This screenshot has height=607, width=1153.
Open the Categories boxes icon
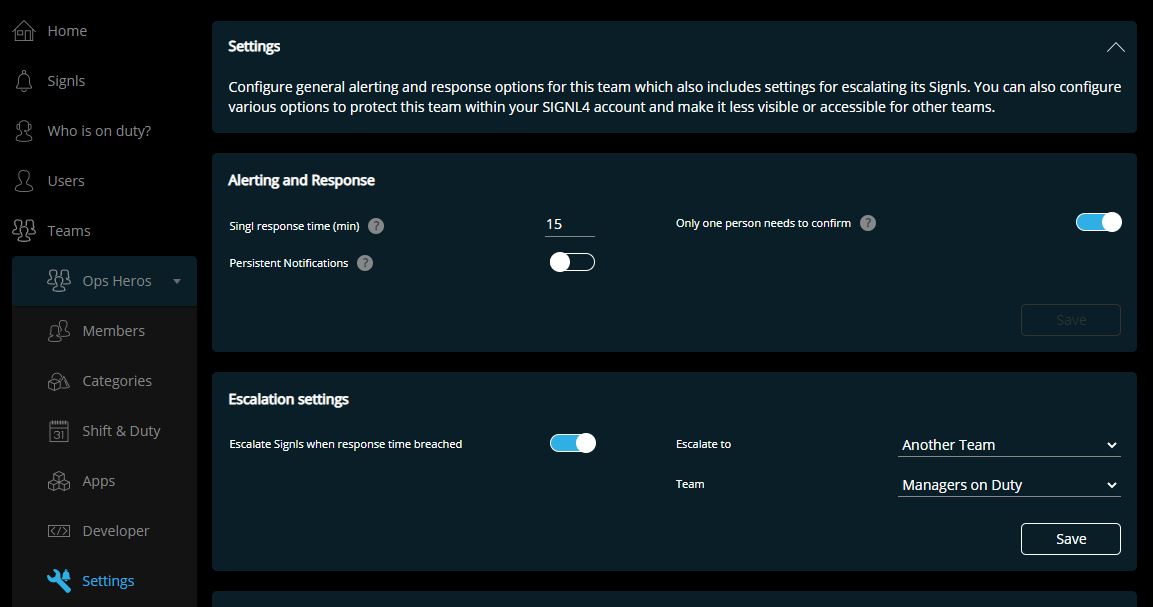tap(59, 381)
